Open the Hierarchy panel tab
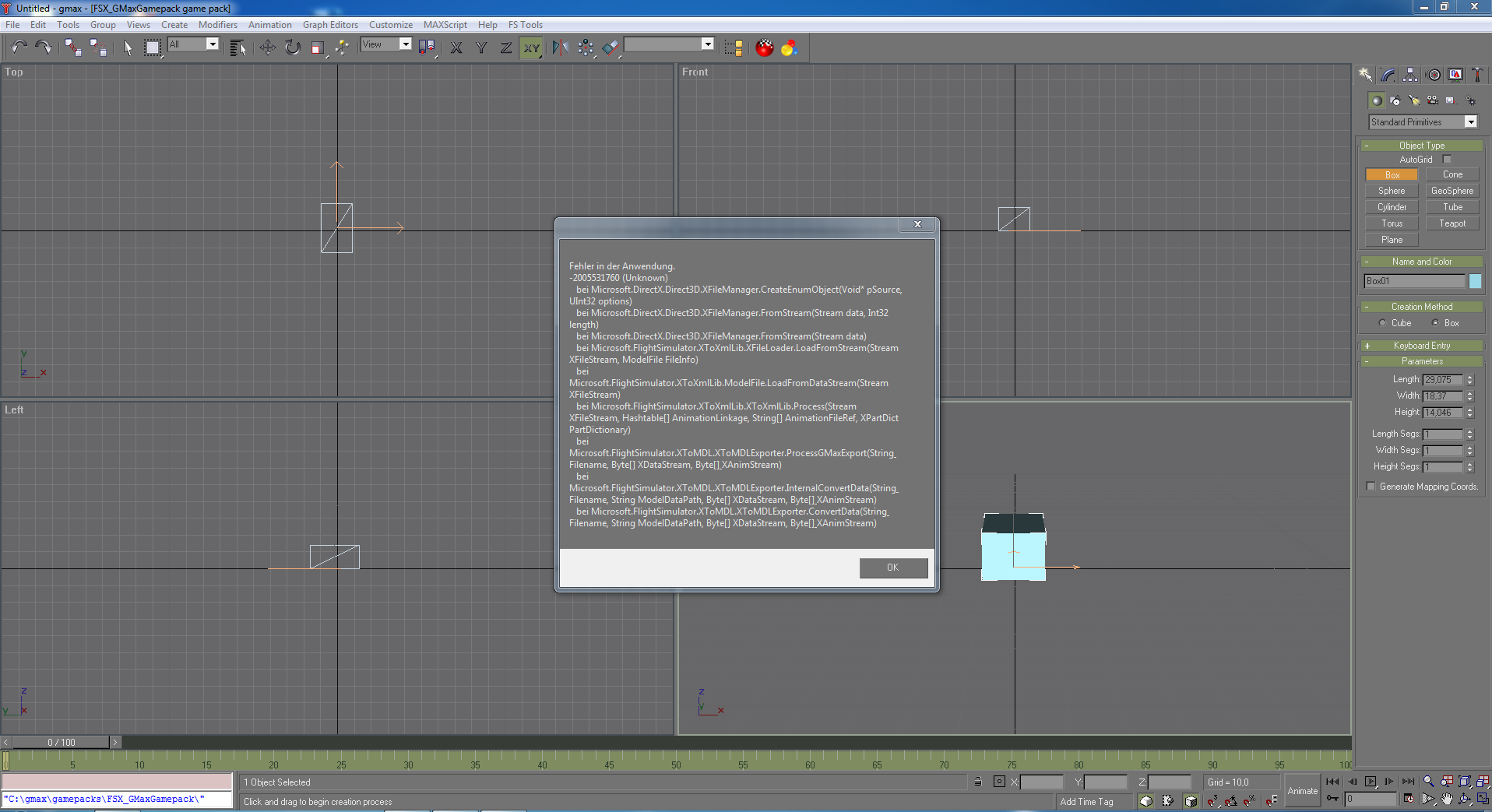The image size is (1492, 812). pos(1410,75)
